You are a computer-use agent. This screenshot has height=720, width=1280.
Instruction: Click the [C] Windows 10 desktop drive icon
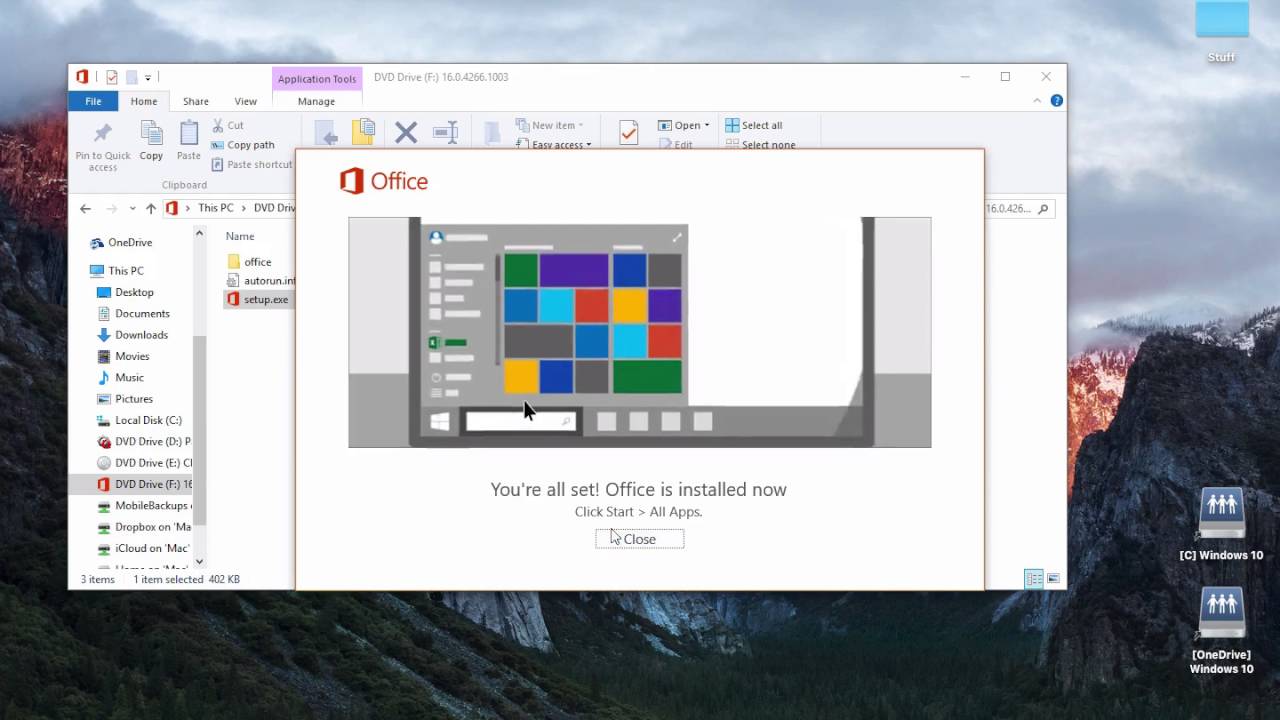1222,525
